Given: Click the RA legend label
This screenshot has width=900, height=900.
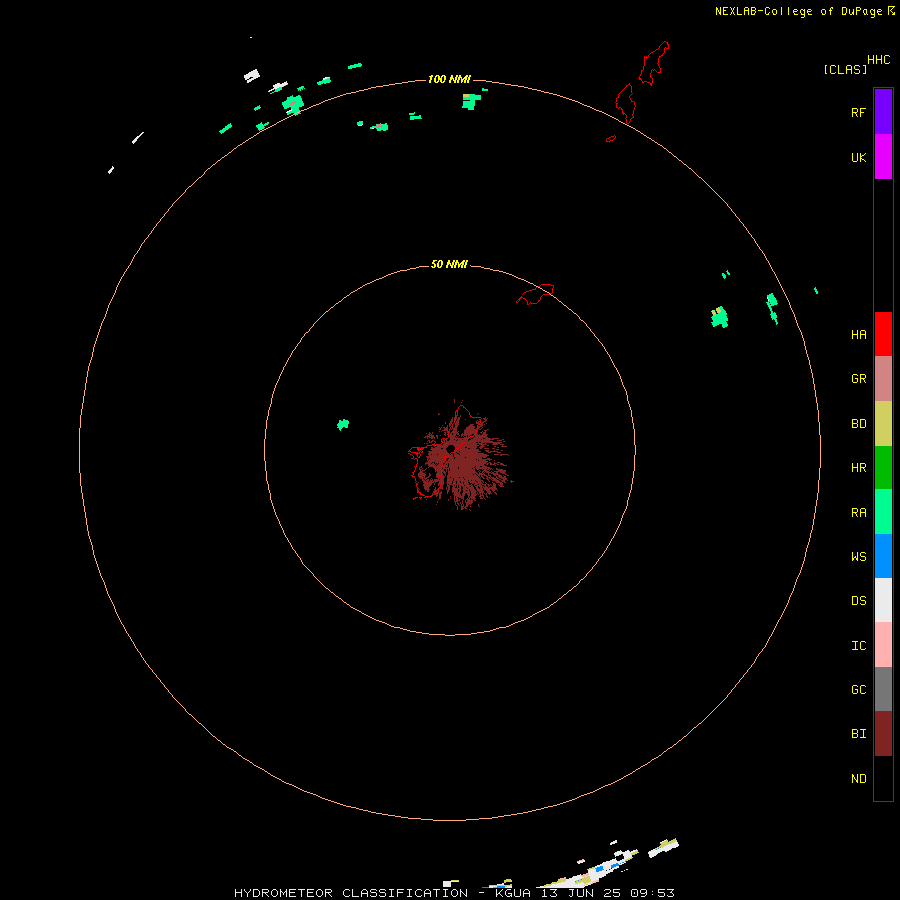Looking at the screenshot, I should pos(858,513).
